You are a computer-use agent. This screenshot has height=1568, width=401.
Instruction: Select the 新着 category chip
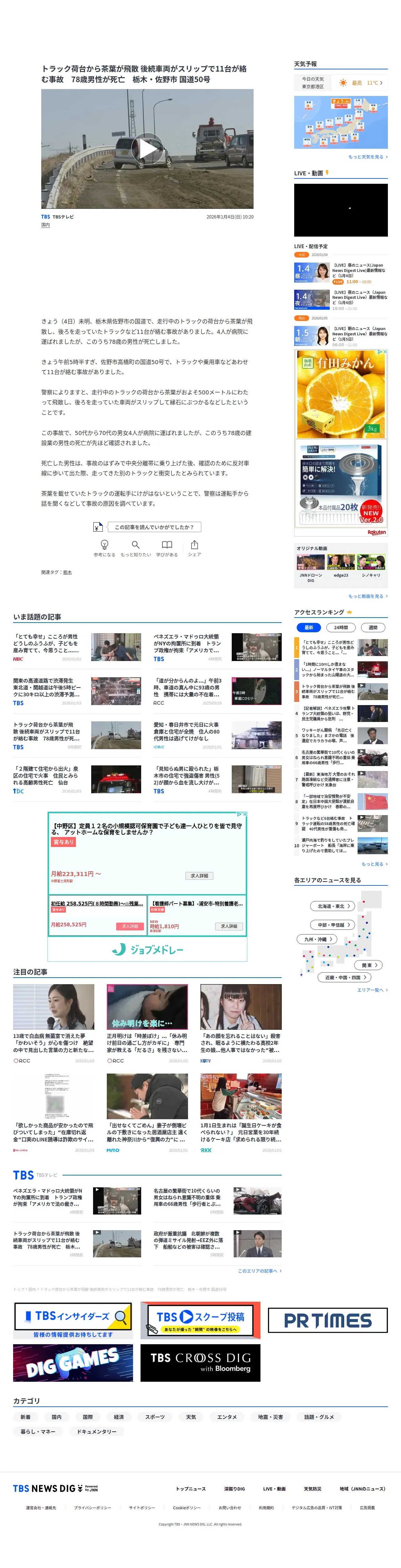point(26,1417)
